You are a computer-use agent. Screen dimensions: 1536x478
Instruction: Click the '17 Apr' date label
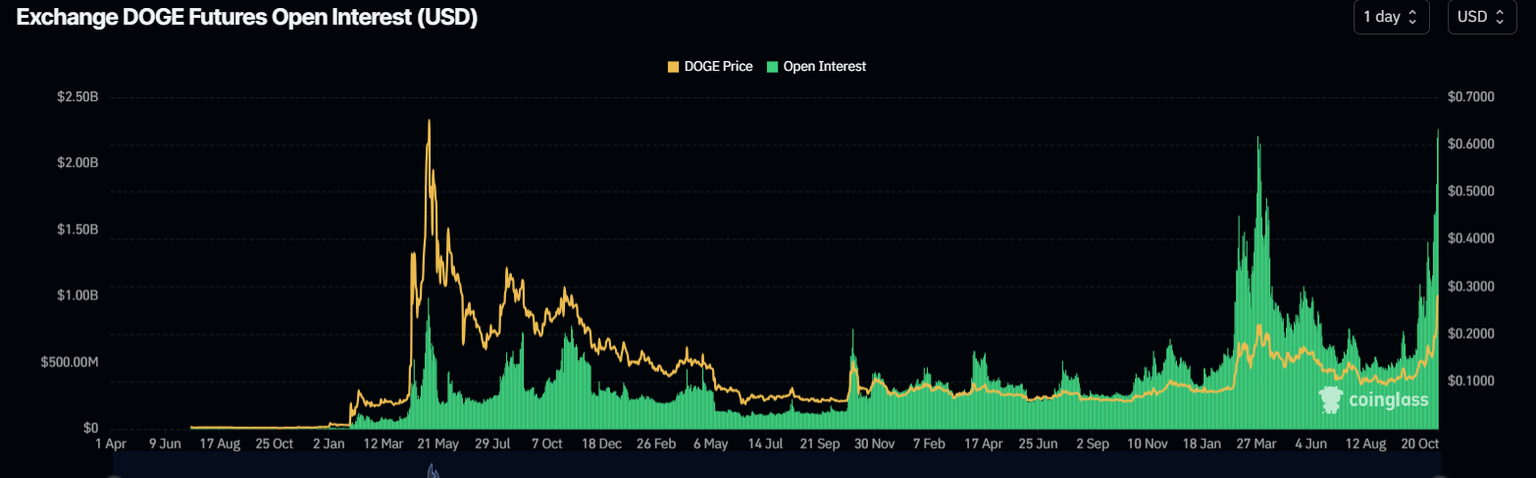coord(983,443)
